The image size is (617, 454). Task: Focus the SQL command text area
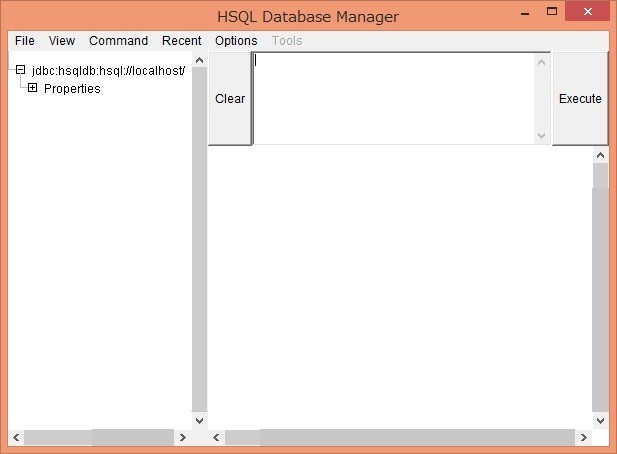pos(395,98)
